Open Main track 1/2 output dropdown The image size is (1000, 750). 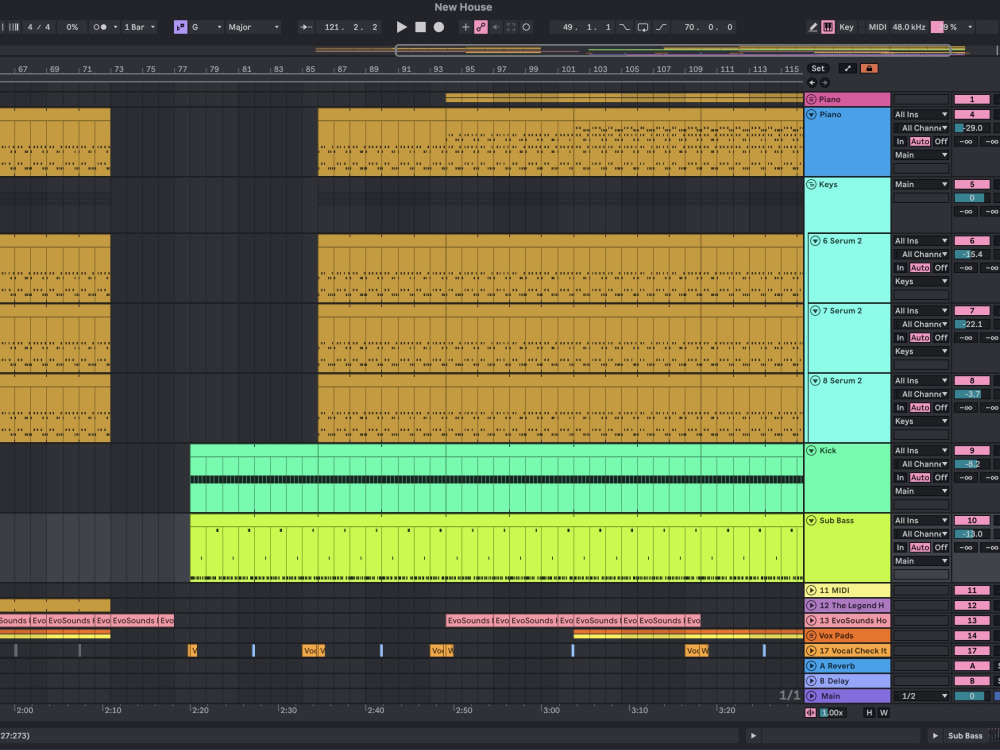pos(921,696)
